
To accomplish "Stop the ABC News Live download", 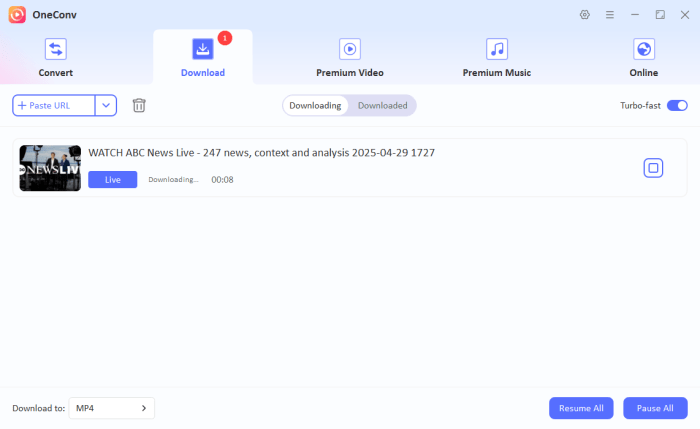I will [x=653, y=168].
